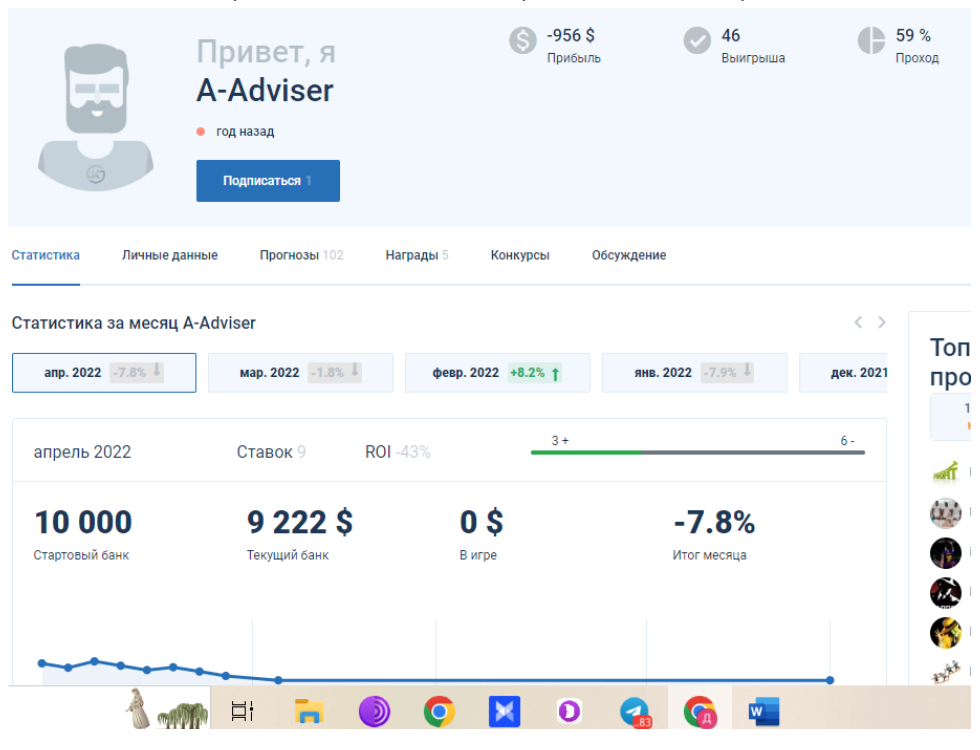Screen dimensions: 980x750
Task: Go to next months with right chevron
Action: [881, 322]
